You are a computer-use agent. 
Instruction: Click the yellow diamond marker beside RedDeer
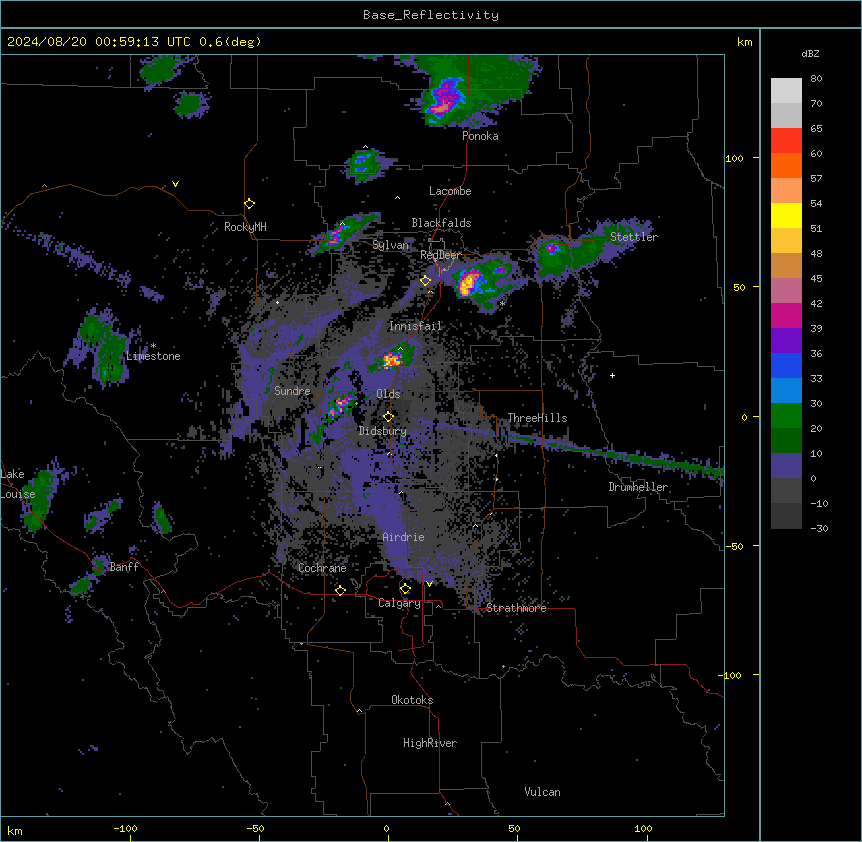pyautogui.click(x=426, y=281)
